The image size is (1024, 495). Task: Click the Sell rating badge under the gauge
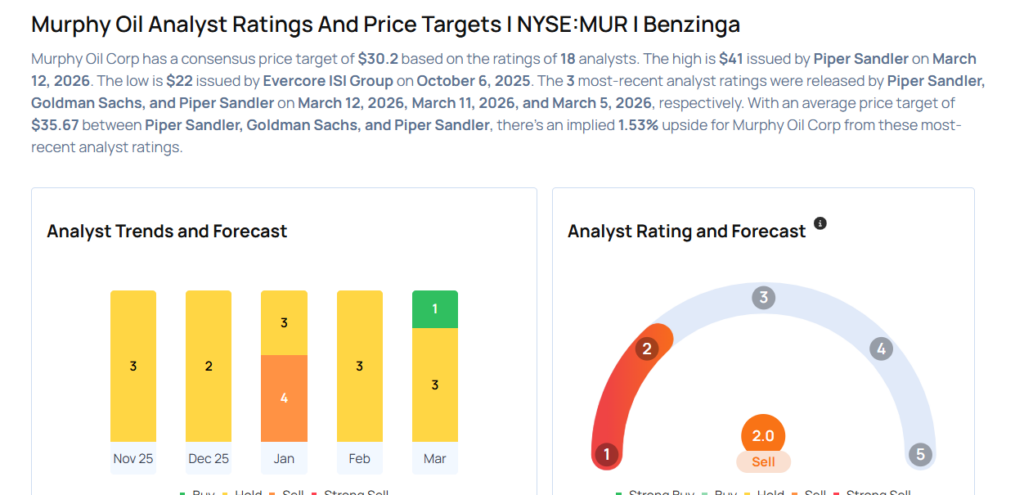(x=763, y=462)
